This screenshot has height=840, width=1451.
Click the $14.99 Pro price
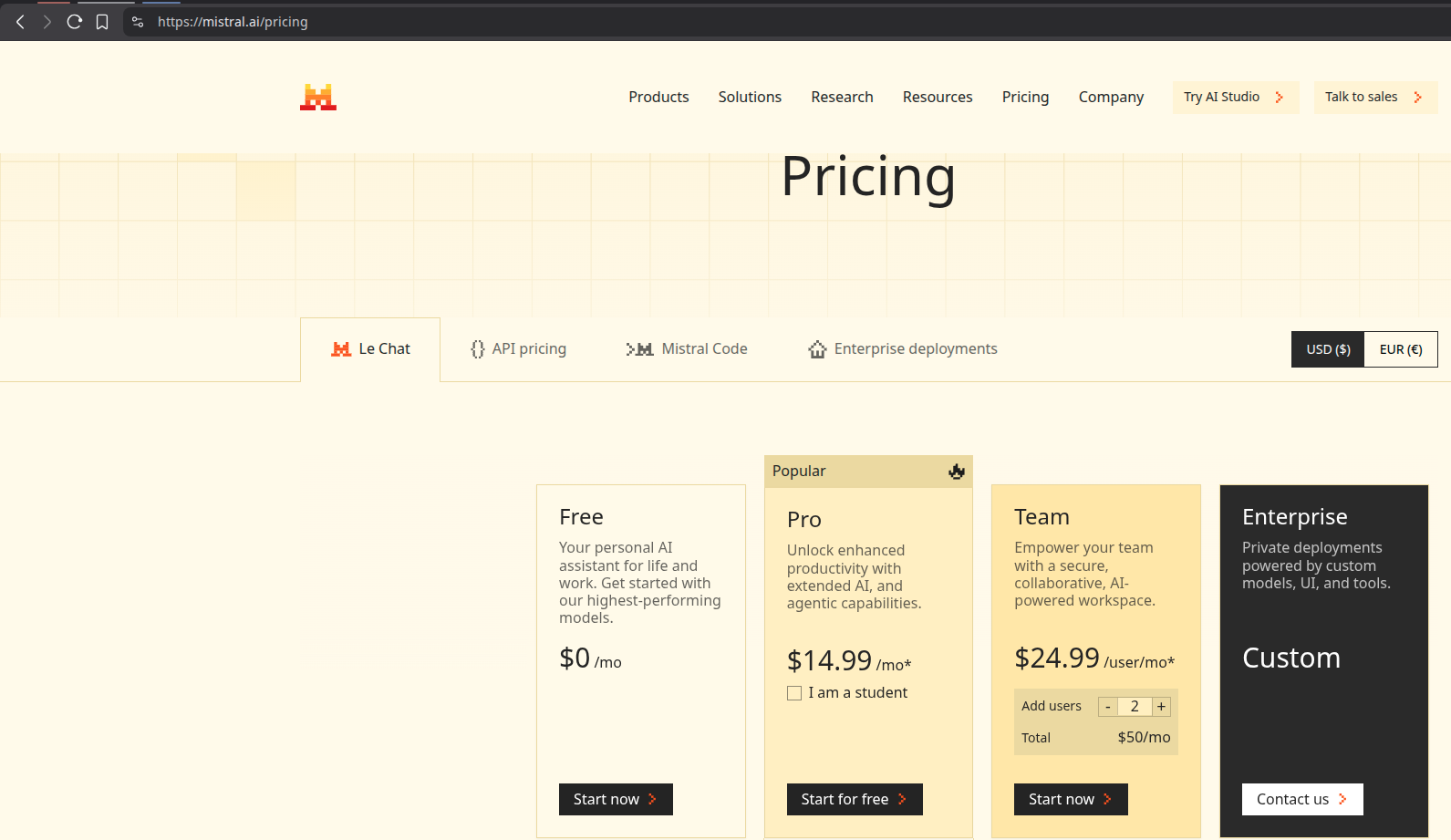[829, 660]
